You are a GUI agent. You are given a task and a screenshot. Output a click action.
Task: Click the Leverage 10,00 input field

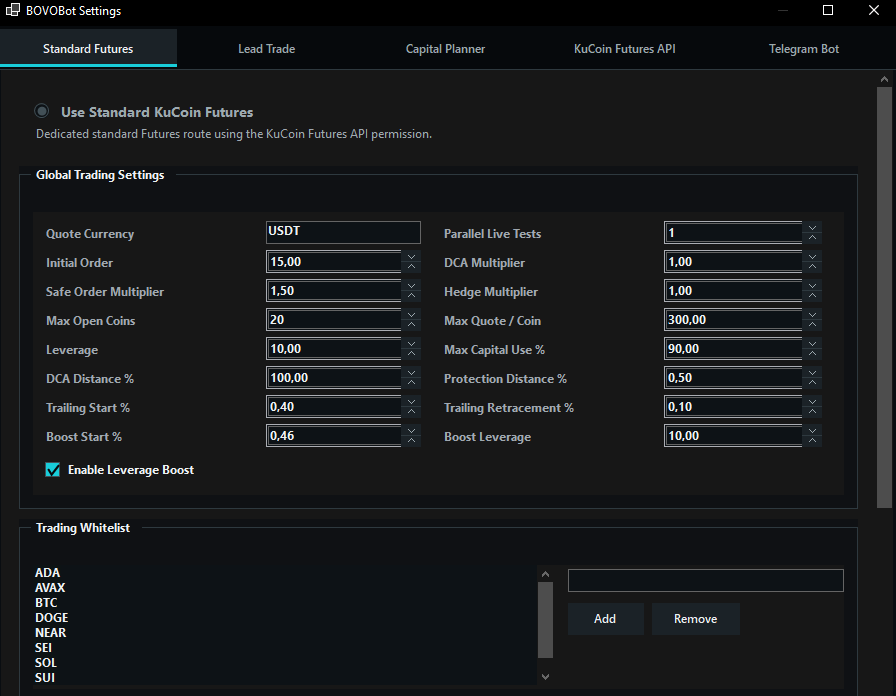click(334, 349)
